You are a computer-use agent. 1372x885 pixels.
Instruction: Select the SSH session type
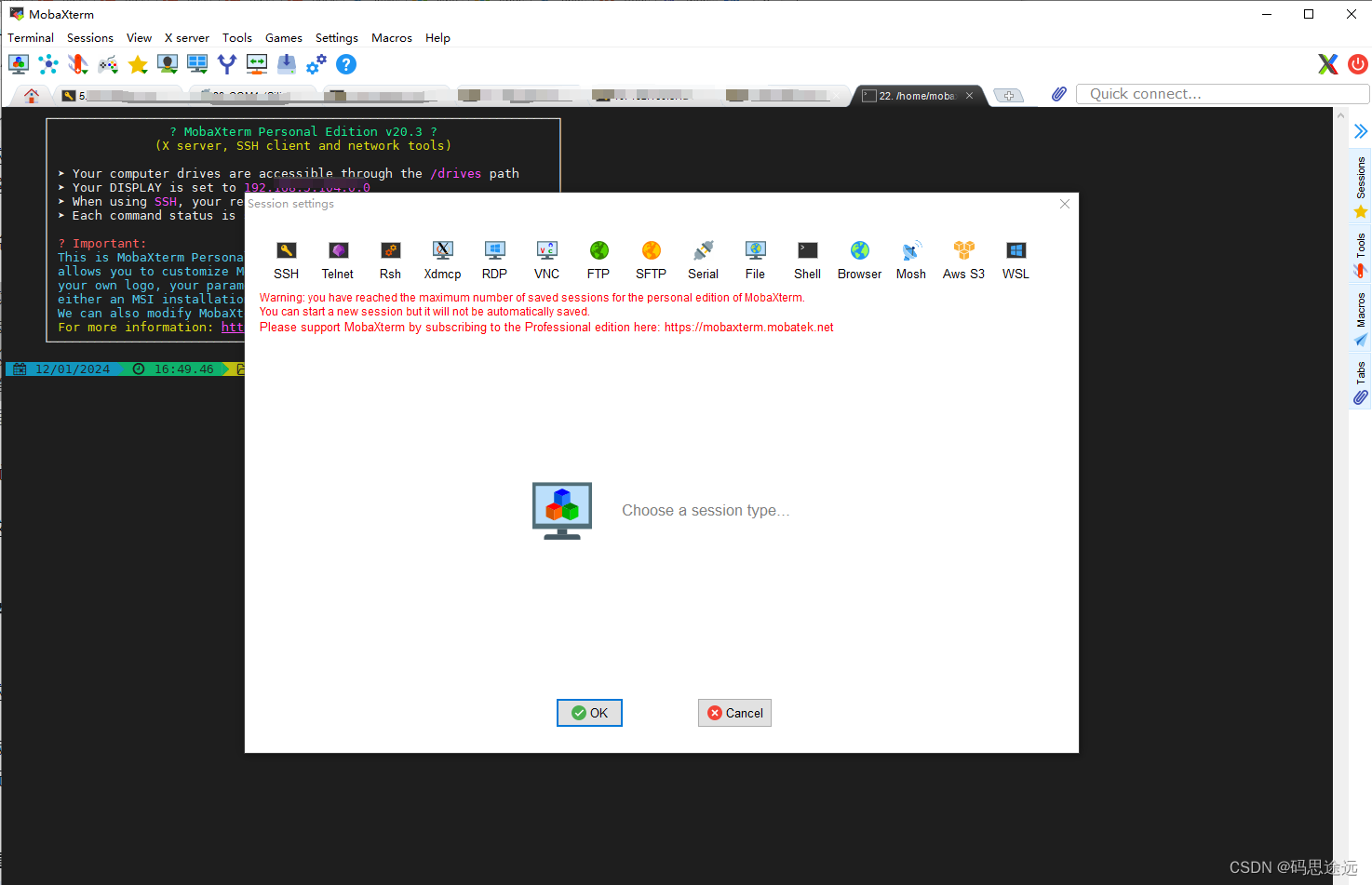(x=287, y=261)
